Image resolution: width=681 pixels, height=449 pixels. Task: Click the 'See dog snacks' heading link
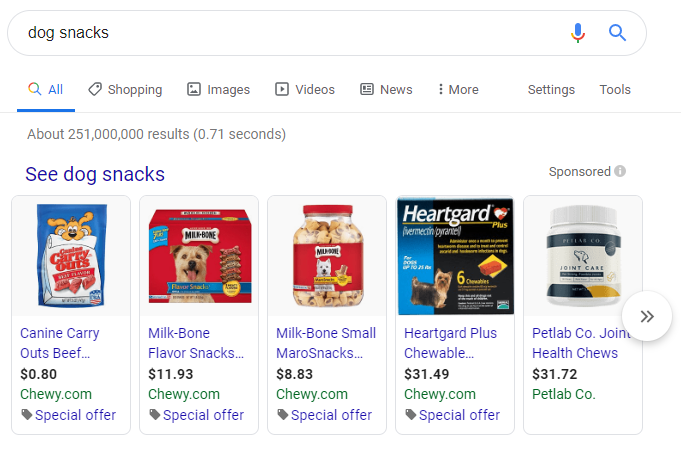click(95, 174)
